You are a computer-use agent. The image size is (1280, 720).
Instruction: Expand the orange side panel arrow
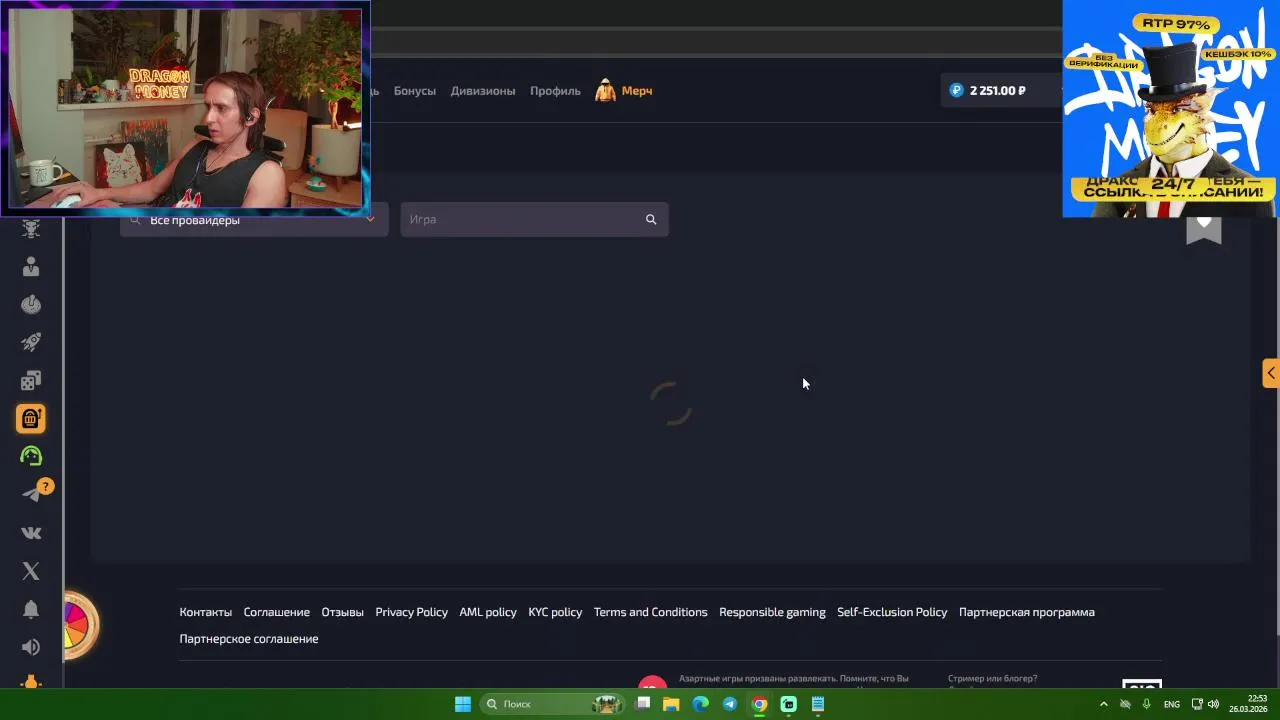click(1270, 373)
